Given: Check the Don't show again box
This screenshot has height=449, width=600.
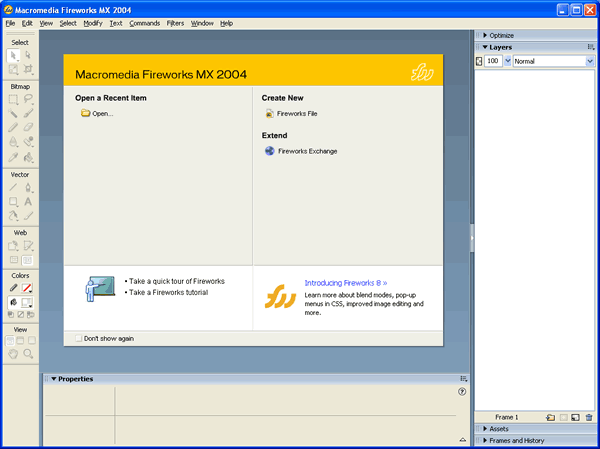Looking at the screenshot, I should click(79, 338).
